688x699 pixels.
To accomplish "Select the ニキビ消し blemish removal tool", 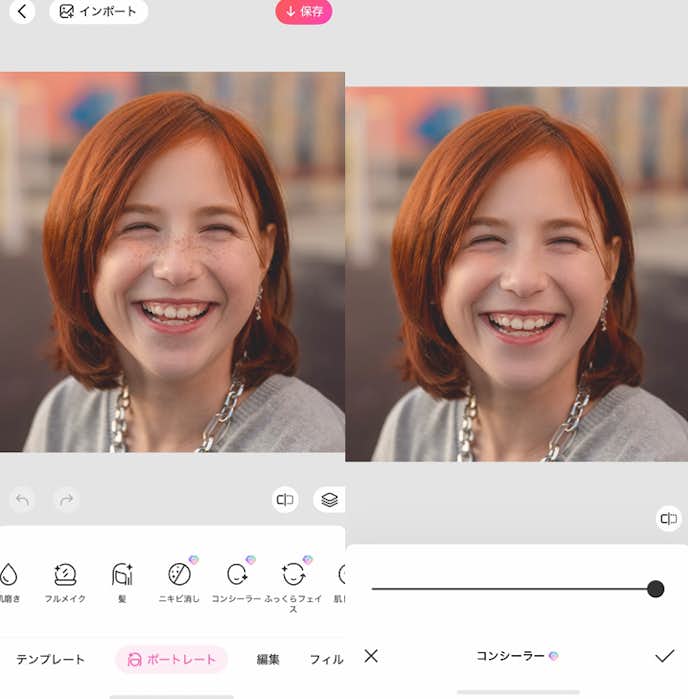I will pyautogui.click(x=179, y=582).
